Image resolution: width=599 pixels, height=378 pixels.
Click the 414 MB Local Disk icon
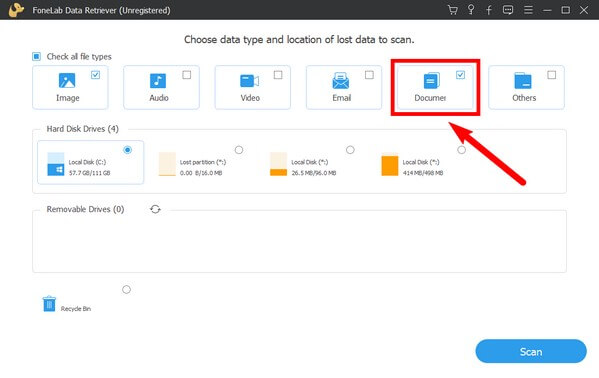click(x=390, y=164)
